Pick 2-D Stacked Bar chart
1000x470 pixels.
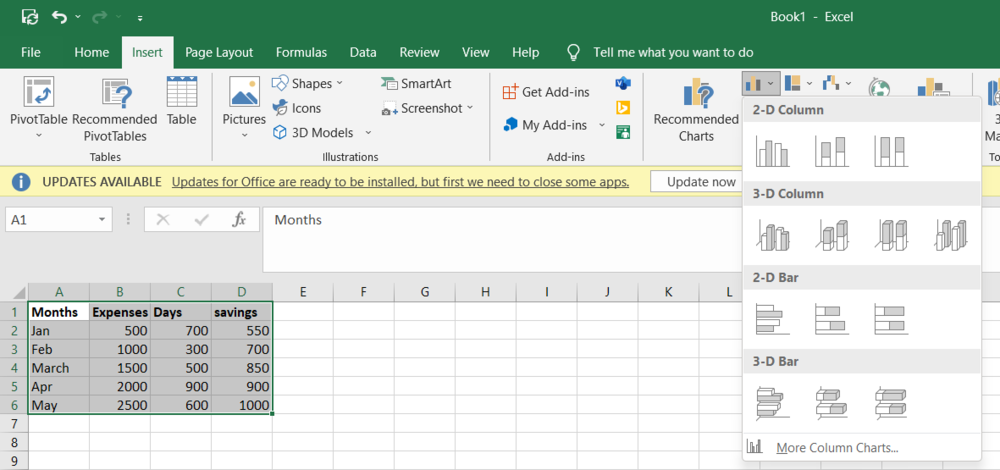(x=832, y=319)
